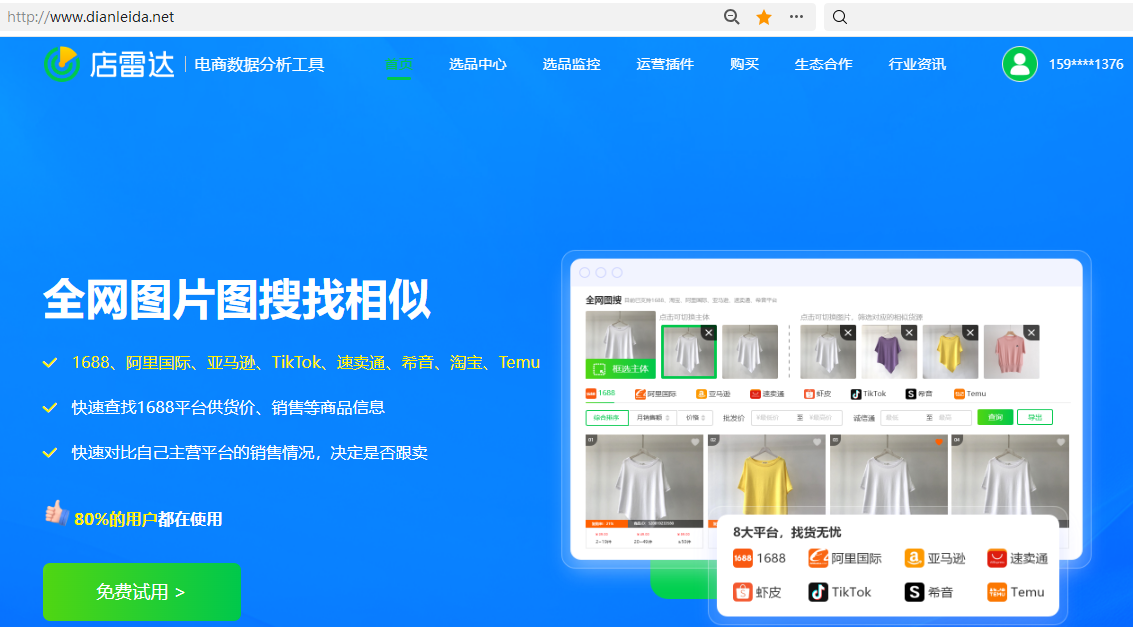Favorite the yellow shirt using its heart toggle
Viewport: 1133px width, 627px height.
tap(817, 443)
